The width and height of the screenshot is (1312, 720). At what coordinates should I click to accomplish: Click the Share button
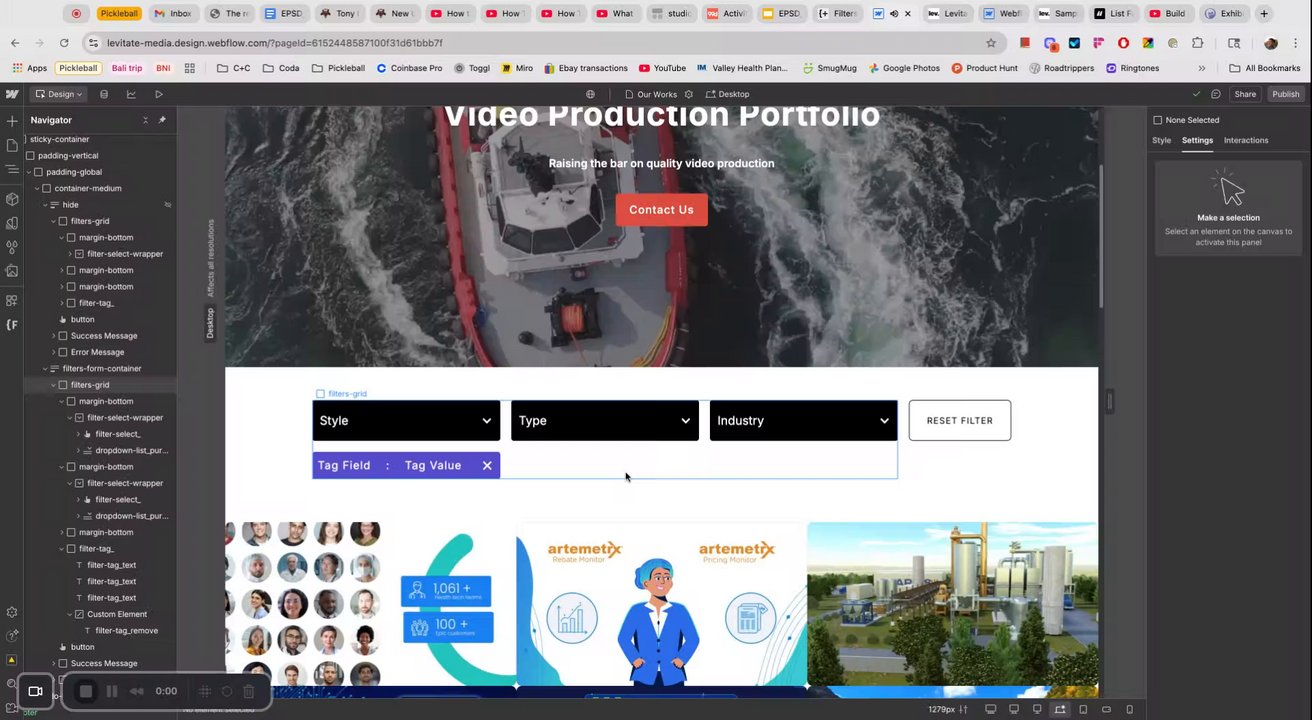1245,94
